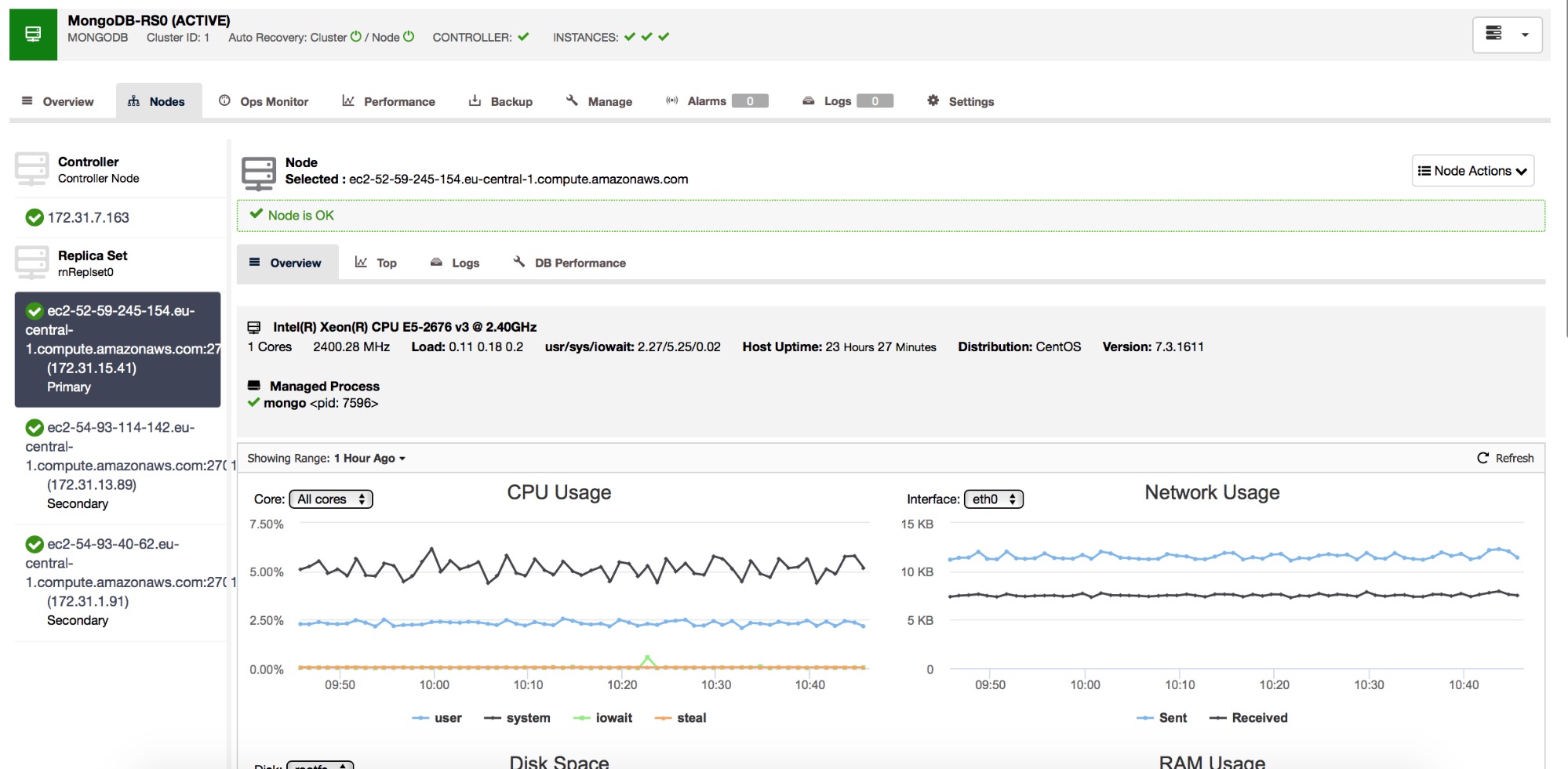This screenshot has height=769, width=1568.
Task: Toggle Cluster auto recovery power icon
Action: [x=356, y=37]
